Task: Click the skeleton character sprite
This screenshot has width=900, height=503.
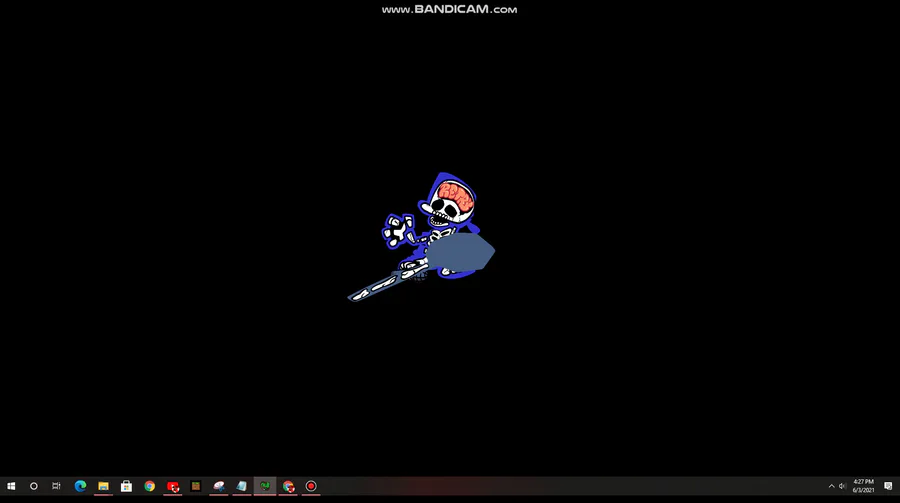Action: pos(421,237)
